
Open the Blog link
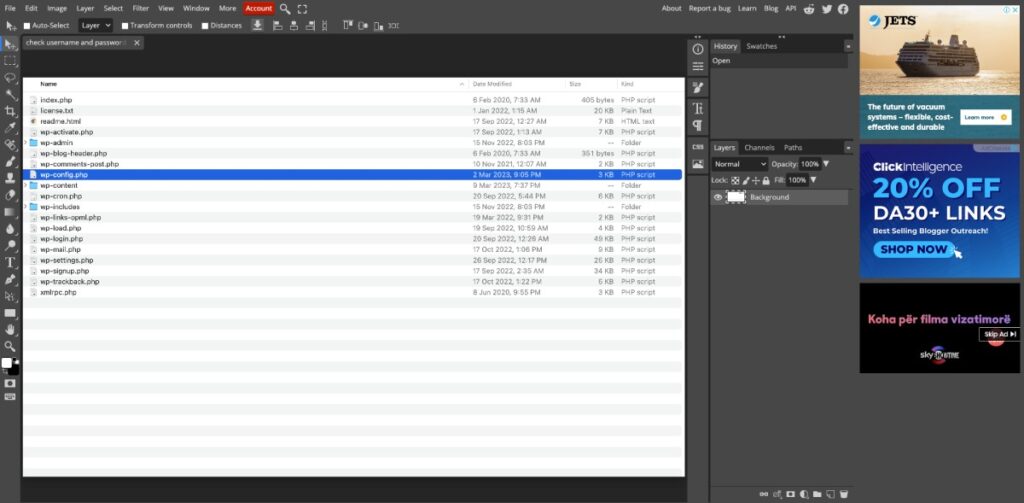coord(771,8)
